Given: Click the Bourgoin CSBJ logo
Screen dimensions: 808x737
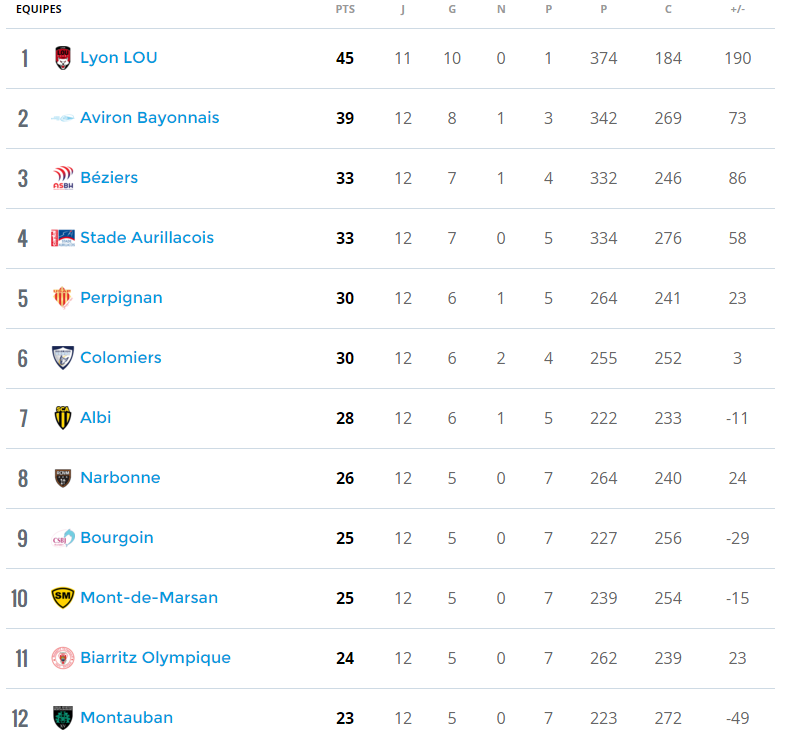Looking at the screenshot, I should pos(63,538).
